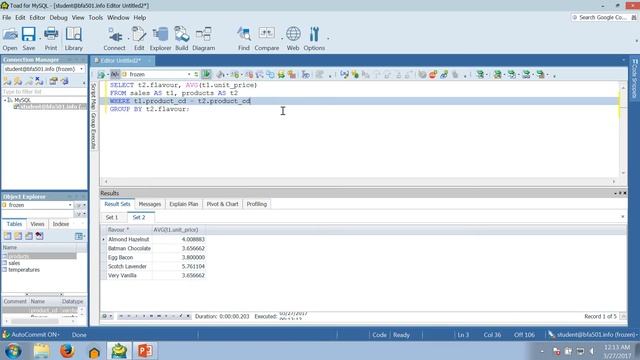Click the Egg Bacon result cell

129,258
